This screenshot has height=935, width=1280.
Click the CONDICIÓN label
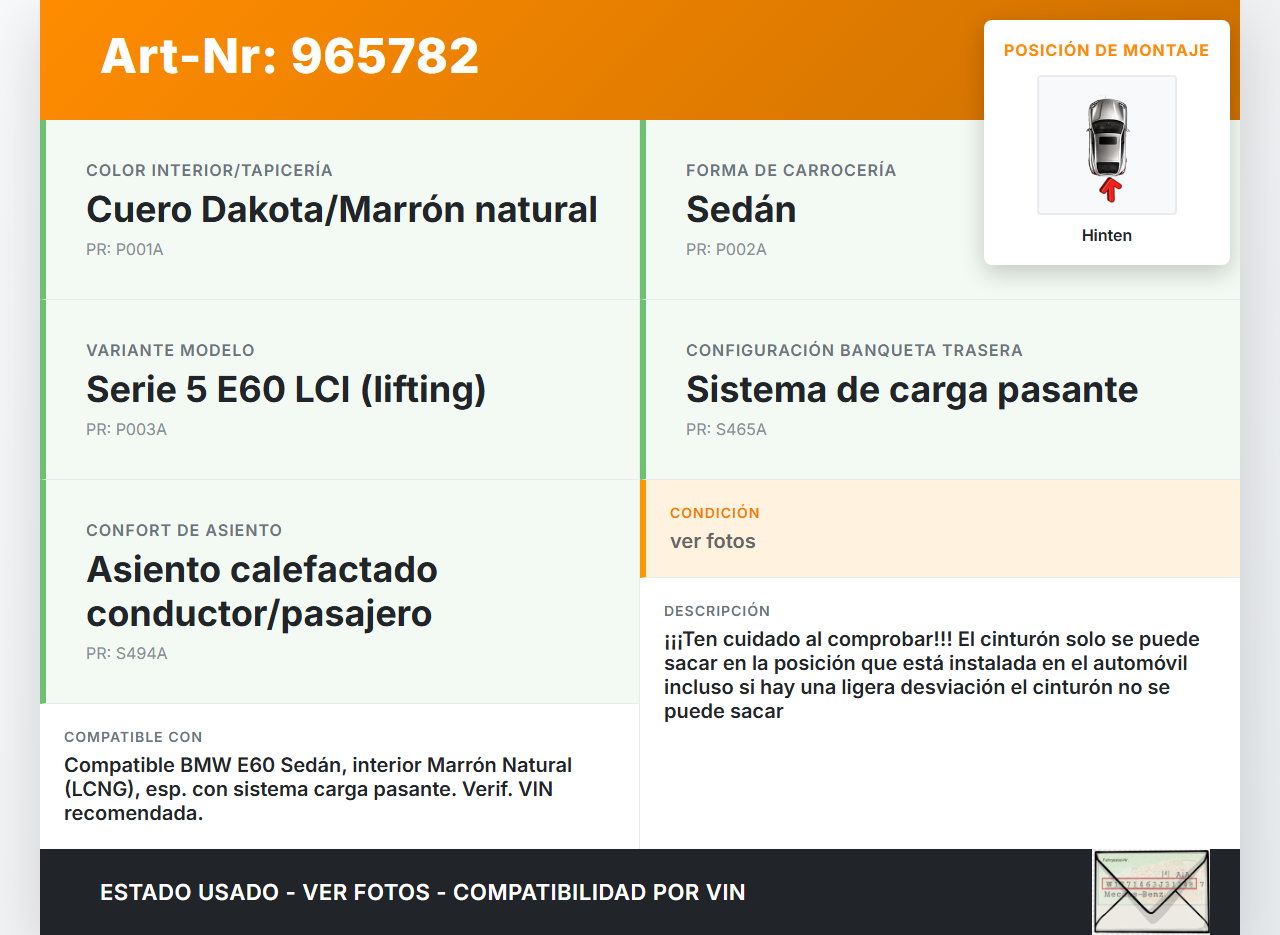pos(715,513)
